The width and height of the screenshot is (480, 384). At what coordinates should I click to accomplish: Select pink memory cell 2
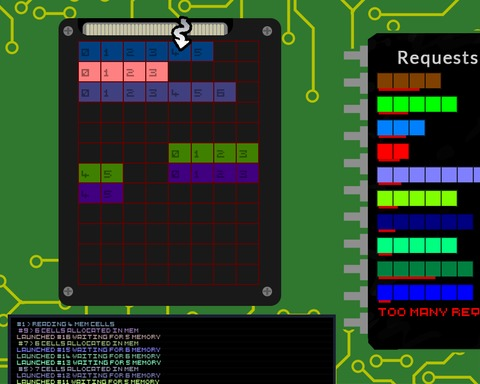[x=134, y=72]
